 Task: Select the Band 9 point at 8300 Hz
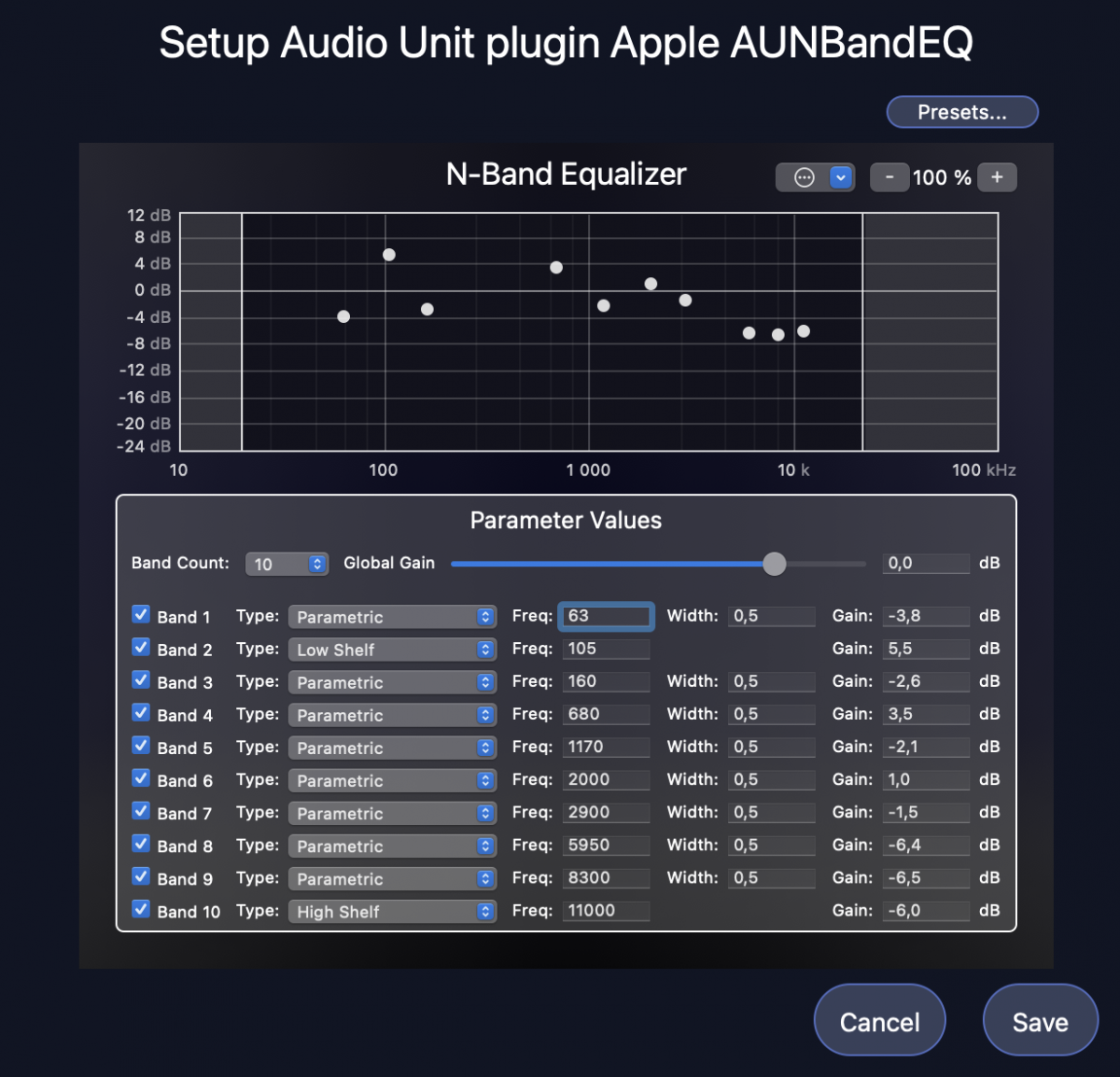(x=778, y=334)
